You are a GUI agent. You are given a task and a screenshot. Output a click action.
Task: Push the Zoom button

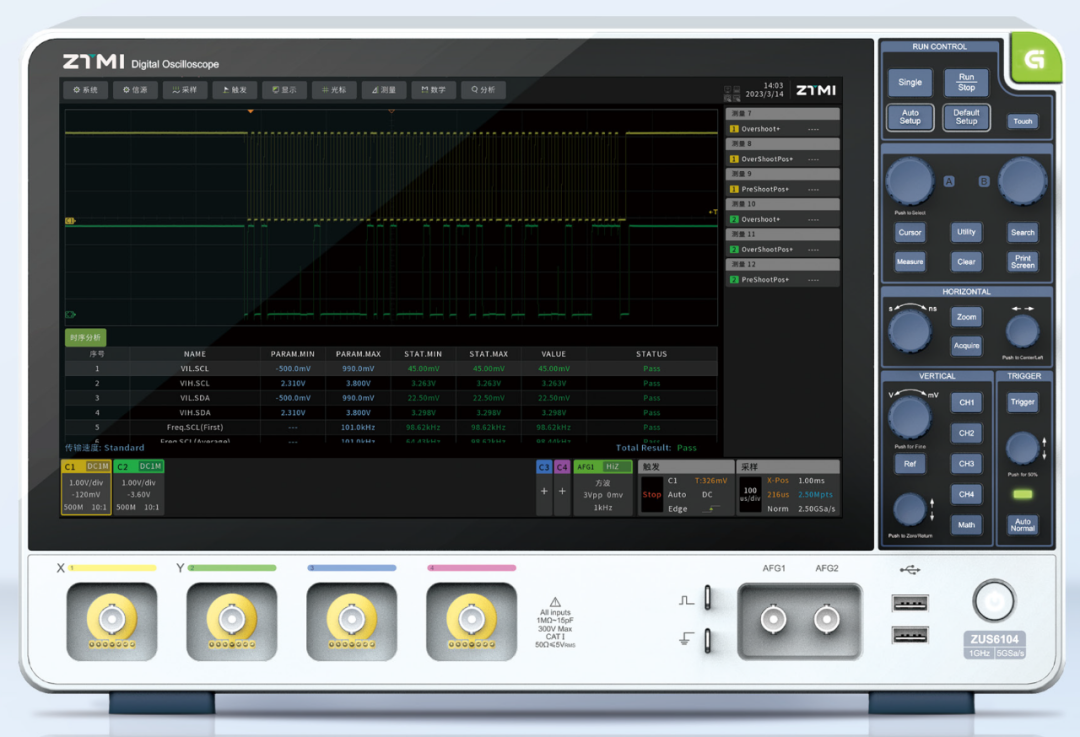coord(966,317)
